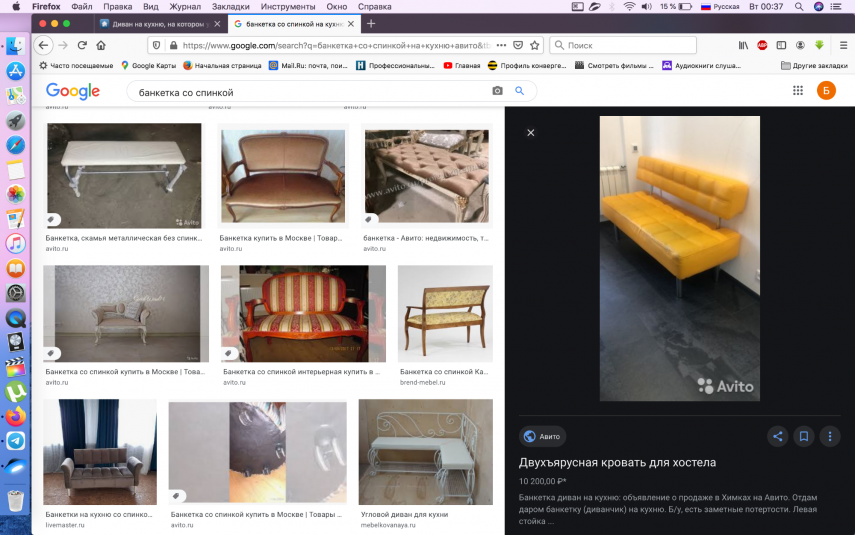The image size is (855, 535).
Task: Open Finder from the Dock
Action: point(15,46)
